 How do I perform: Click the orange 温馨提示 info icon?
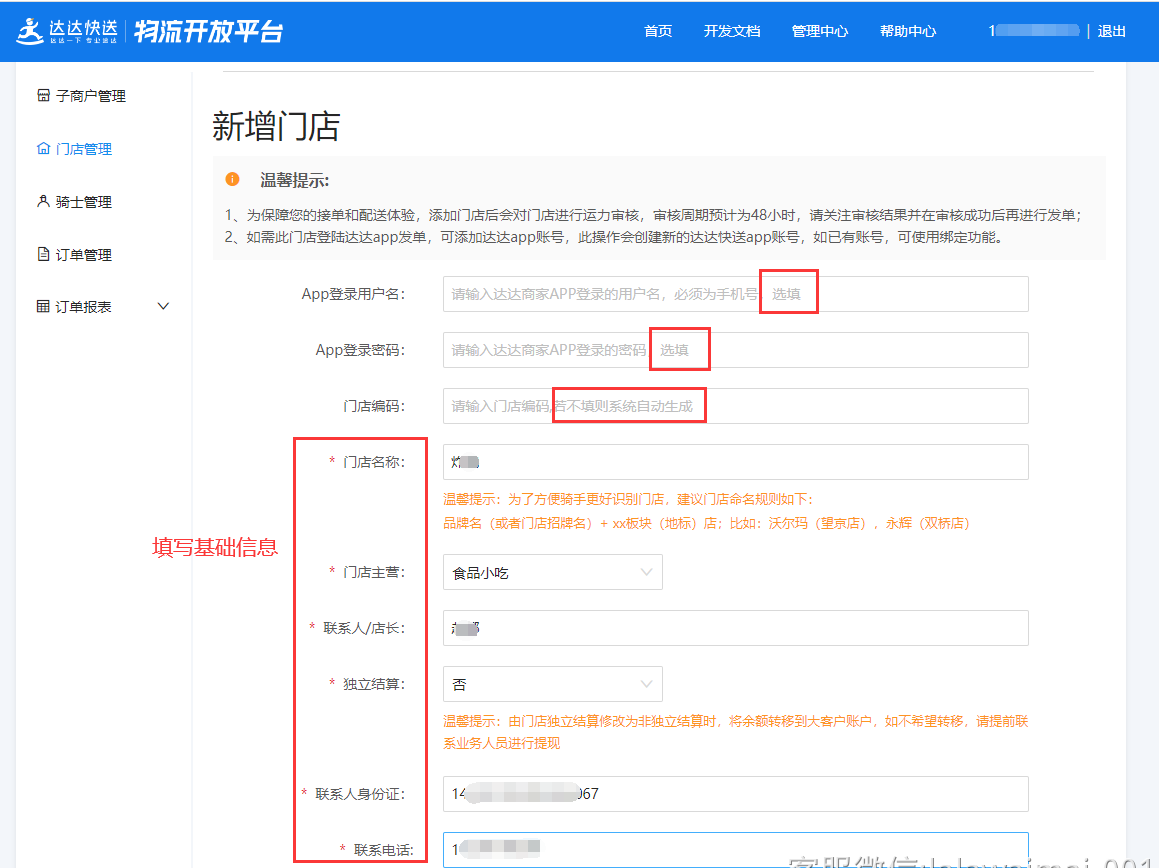click(x=233, y=180)
